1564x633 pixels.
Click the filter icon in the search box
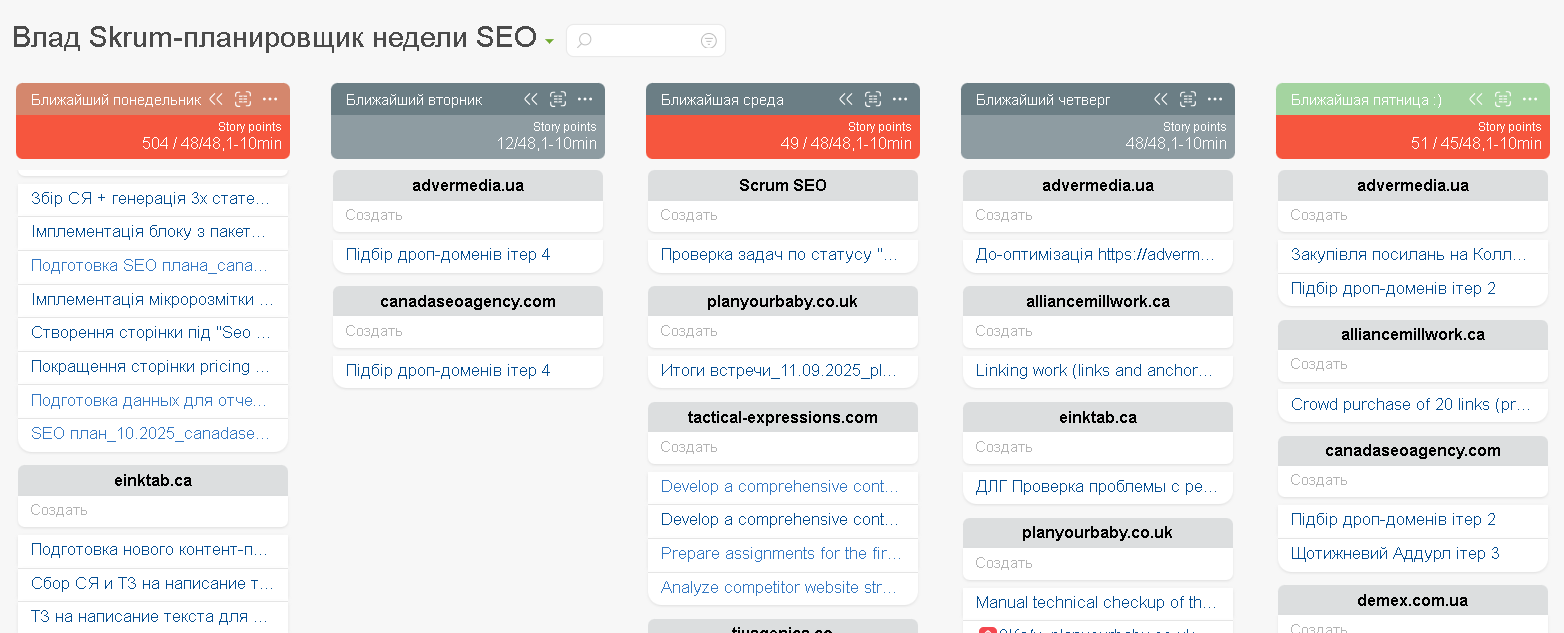709,40
